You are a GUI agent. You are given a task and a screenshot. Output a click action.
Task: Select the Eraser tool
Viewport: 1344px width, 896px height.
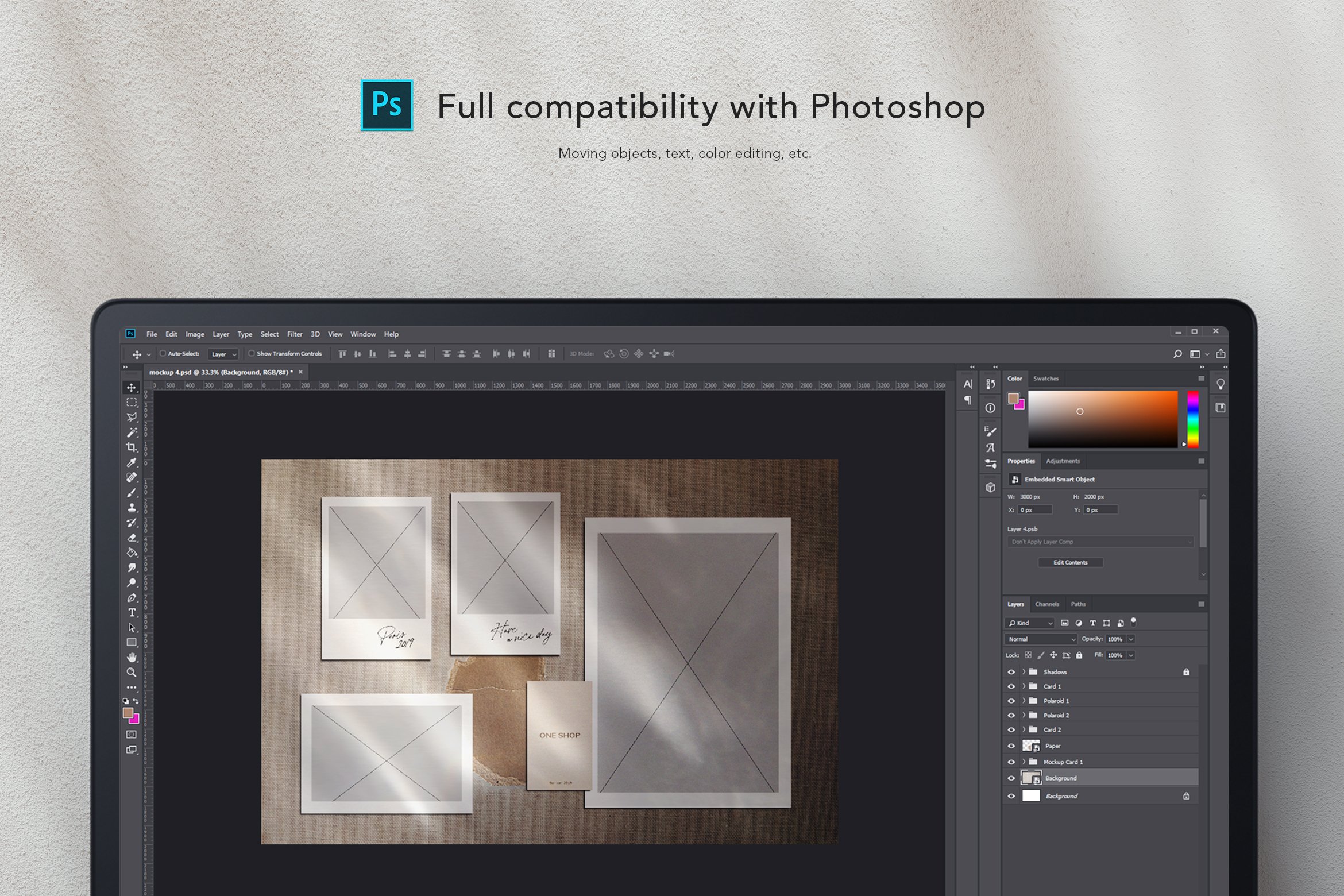(132, 538)
